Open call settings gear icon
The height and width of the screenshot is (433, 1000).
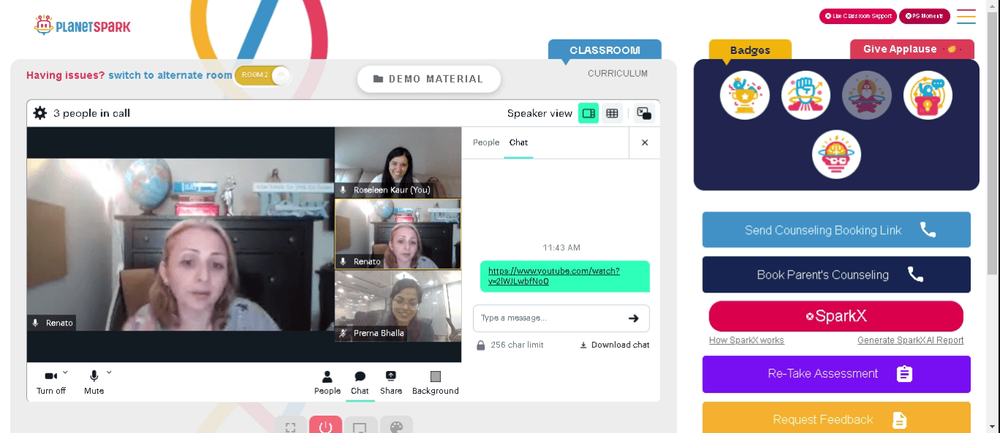[x=40, y=114]
